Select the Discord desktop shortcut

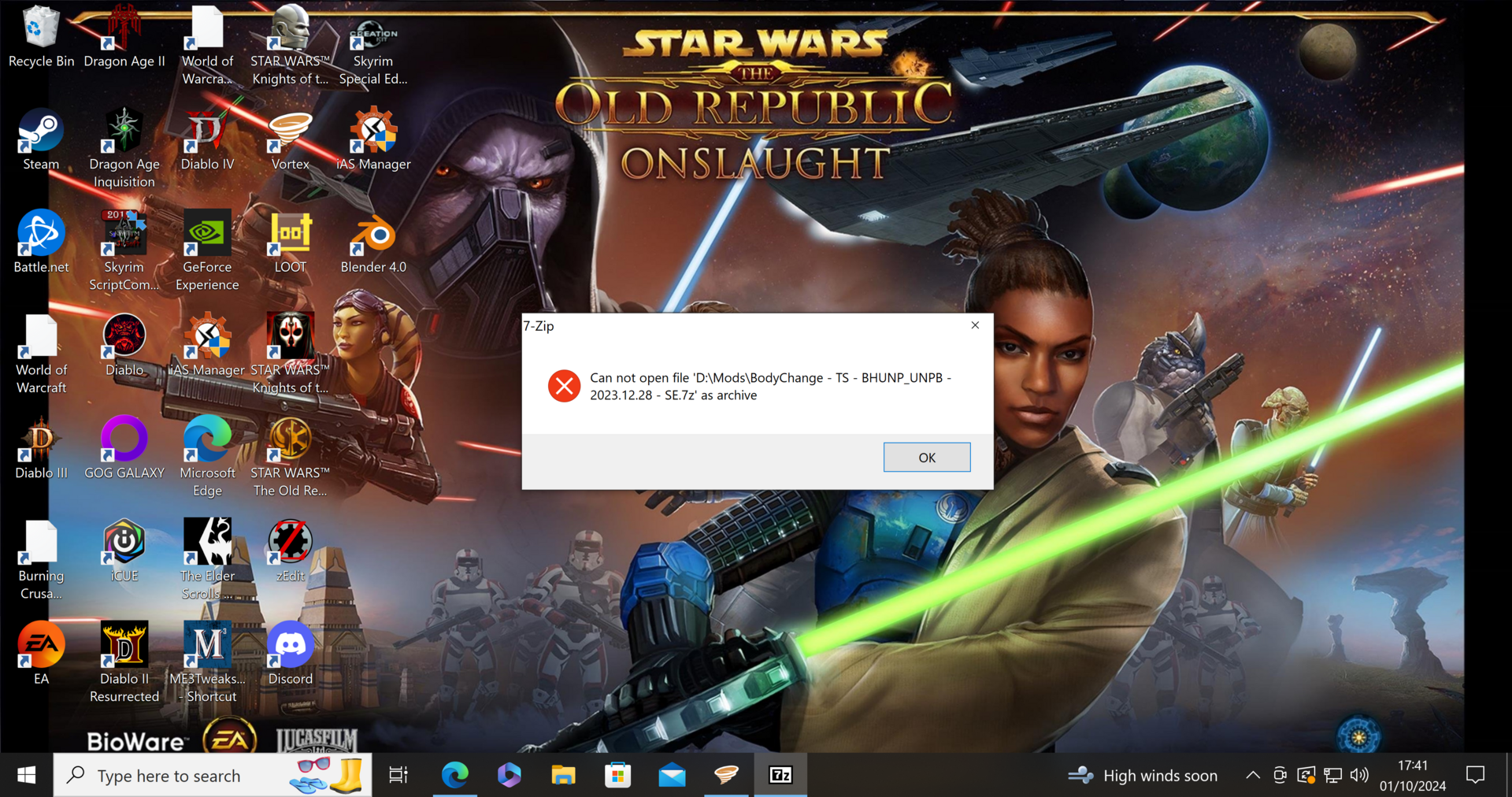point(291,654)
